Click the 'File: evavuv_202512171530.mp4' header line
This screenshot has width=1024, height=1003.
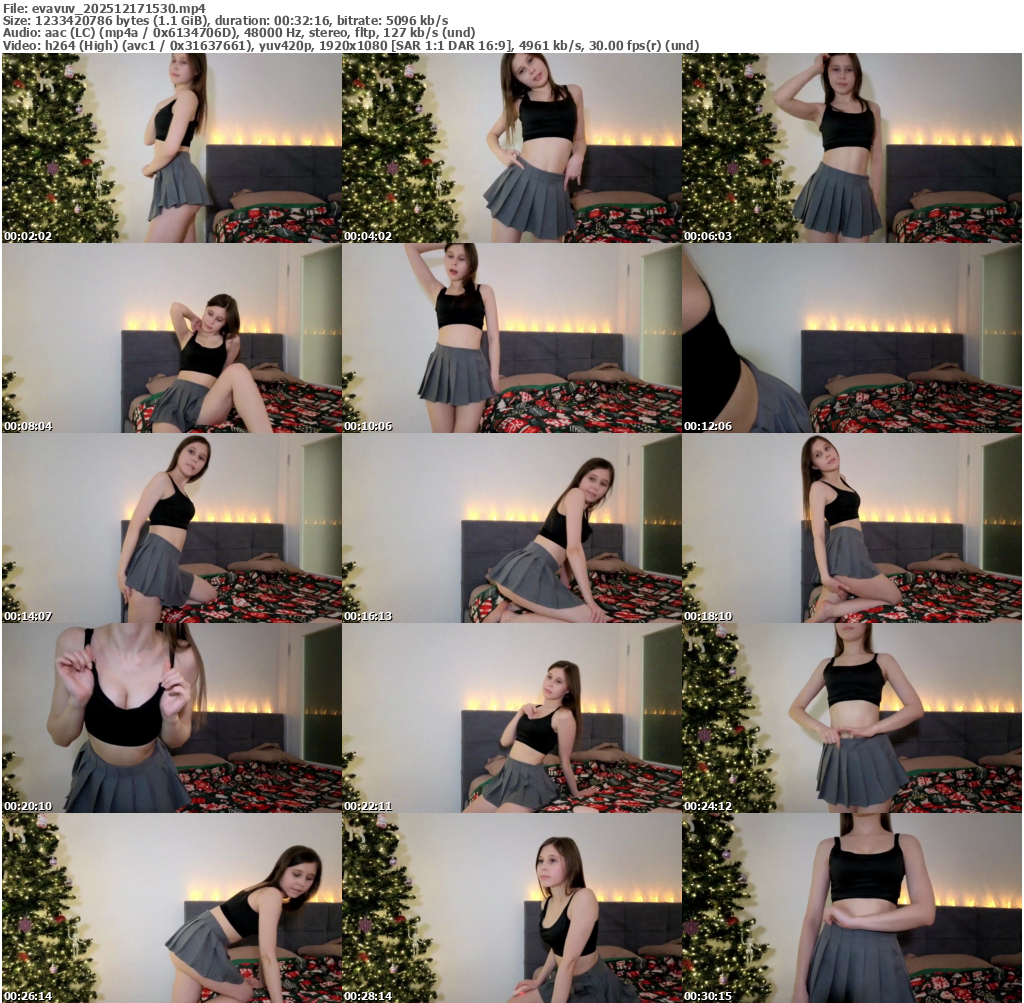coord(104,8)
